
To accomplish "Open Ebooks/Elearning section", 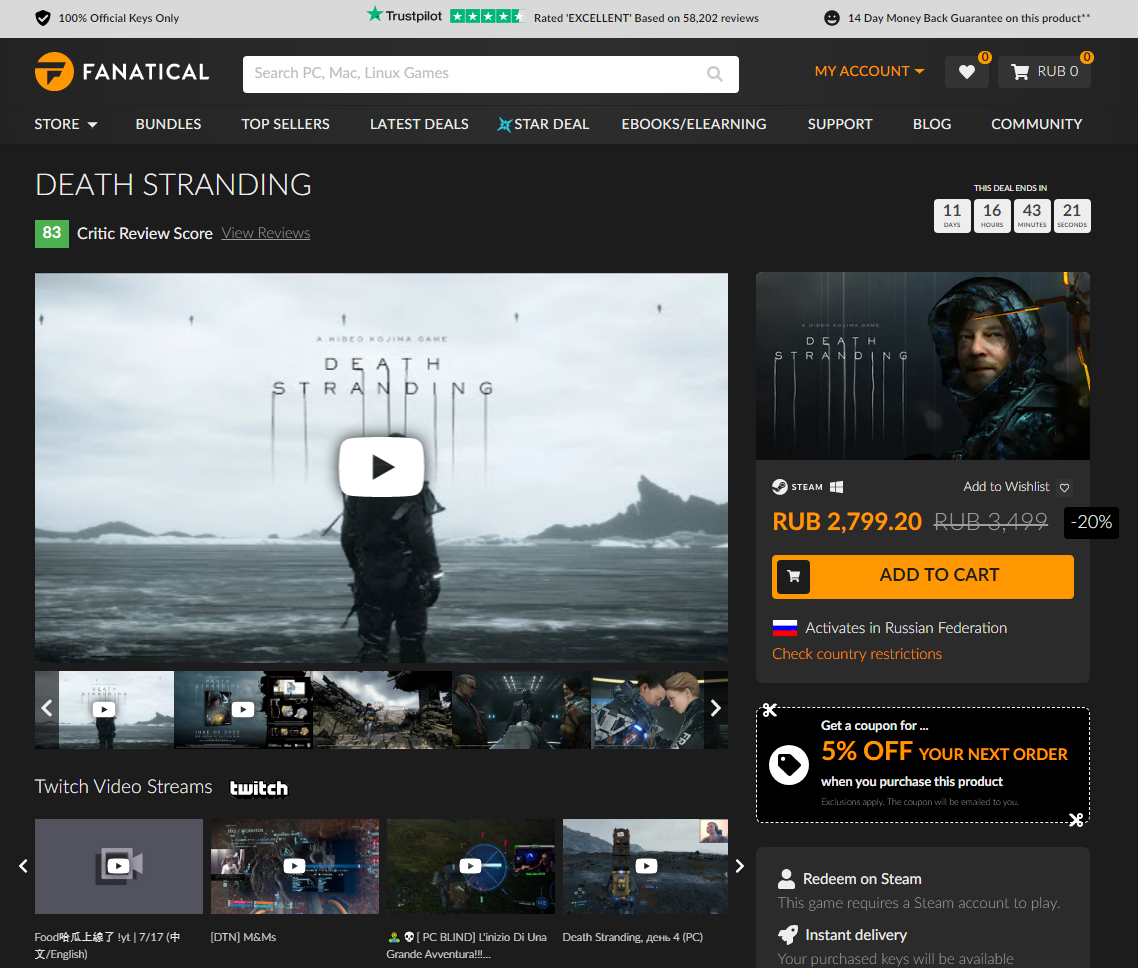I will point(693,124).
